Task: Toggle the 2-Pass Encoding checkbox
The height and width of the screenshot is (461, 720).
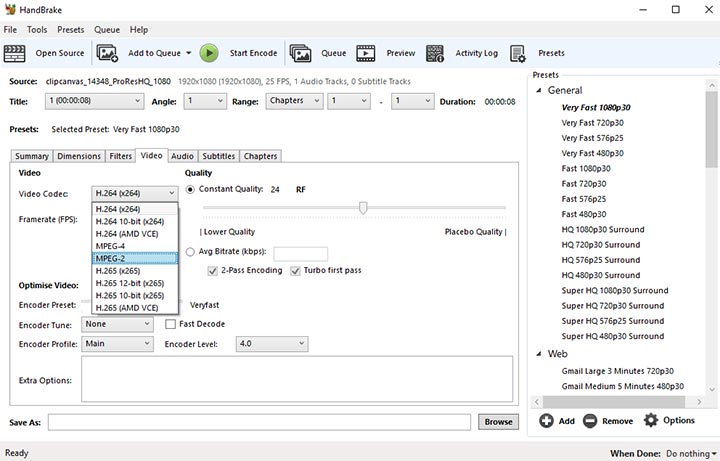Action: point(213,271)
